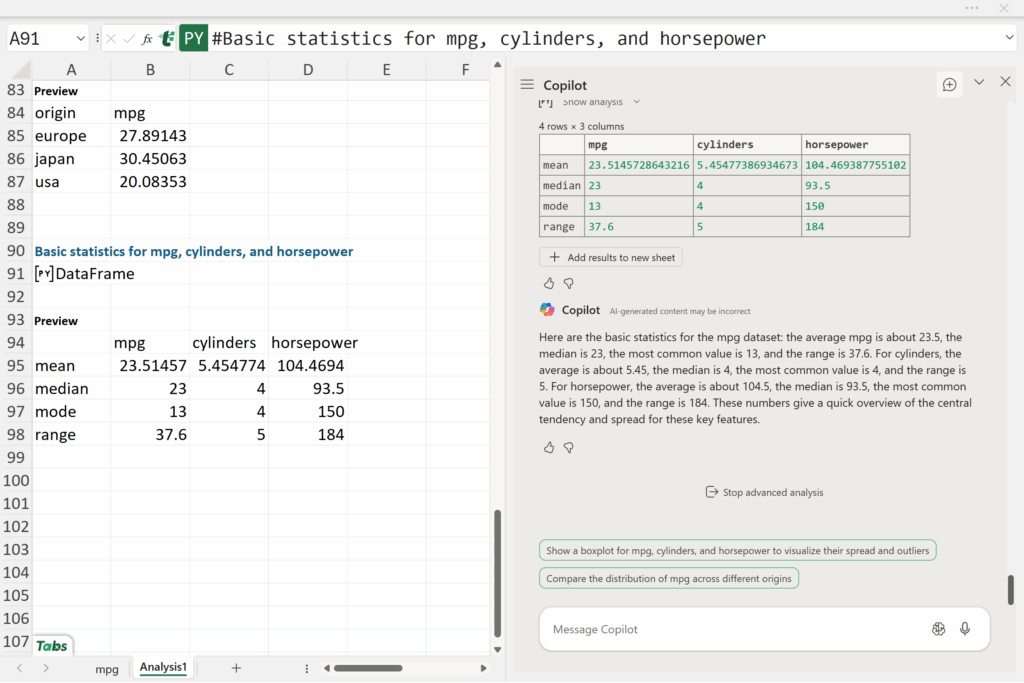
Task: Switch to the mpg sheet tab
Action: 107,668
